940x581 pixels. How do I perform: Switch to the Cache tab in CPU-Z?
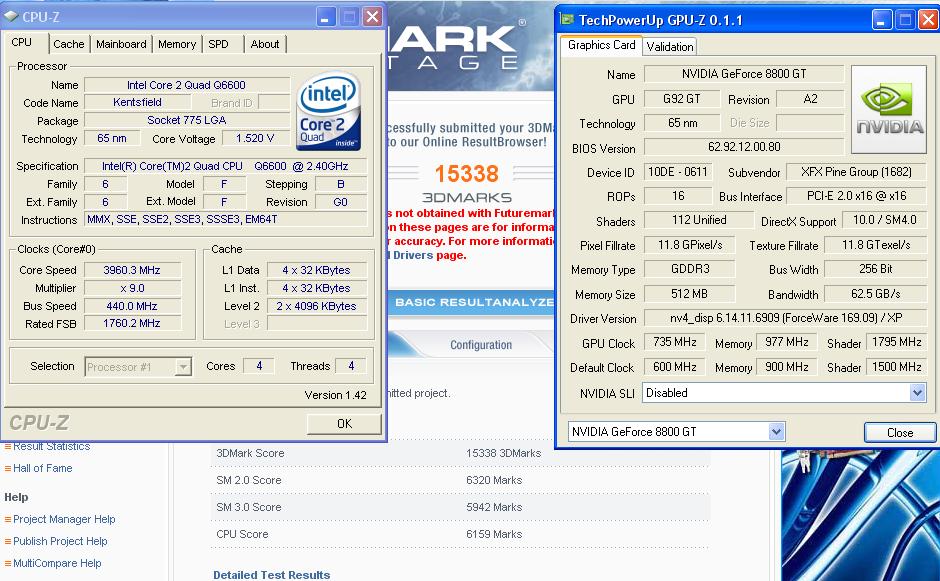point(68,44)
